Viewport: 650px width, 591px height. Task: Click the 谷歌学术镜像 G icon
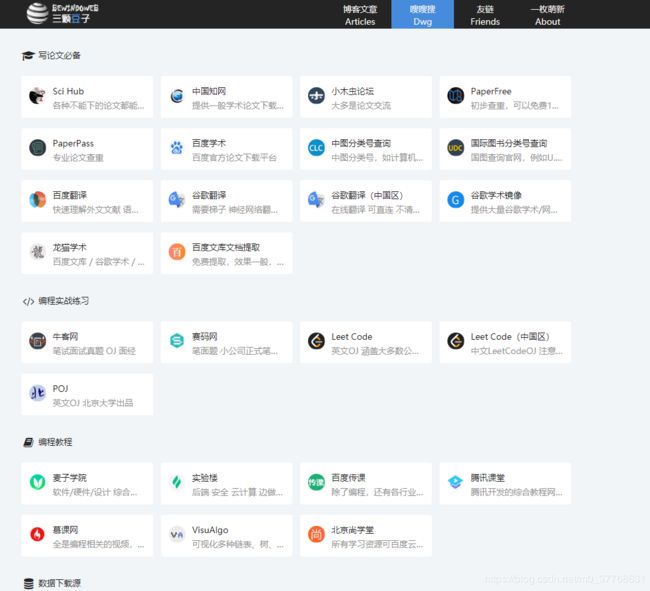[x=456, y=200]
